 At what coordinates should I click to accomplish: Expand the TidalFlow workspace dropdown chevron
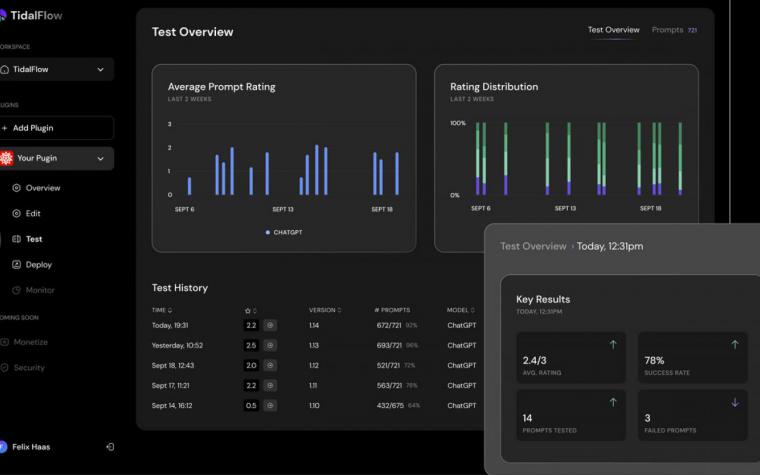click(x=100, y=69)
